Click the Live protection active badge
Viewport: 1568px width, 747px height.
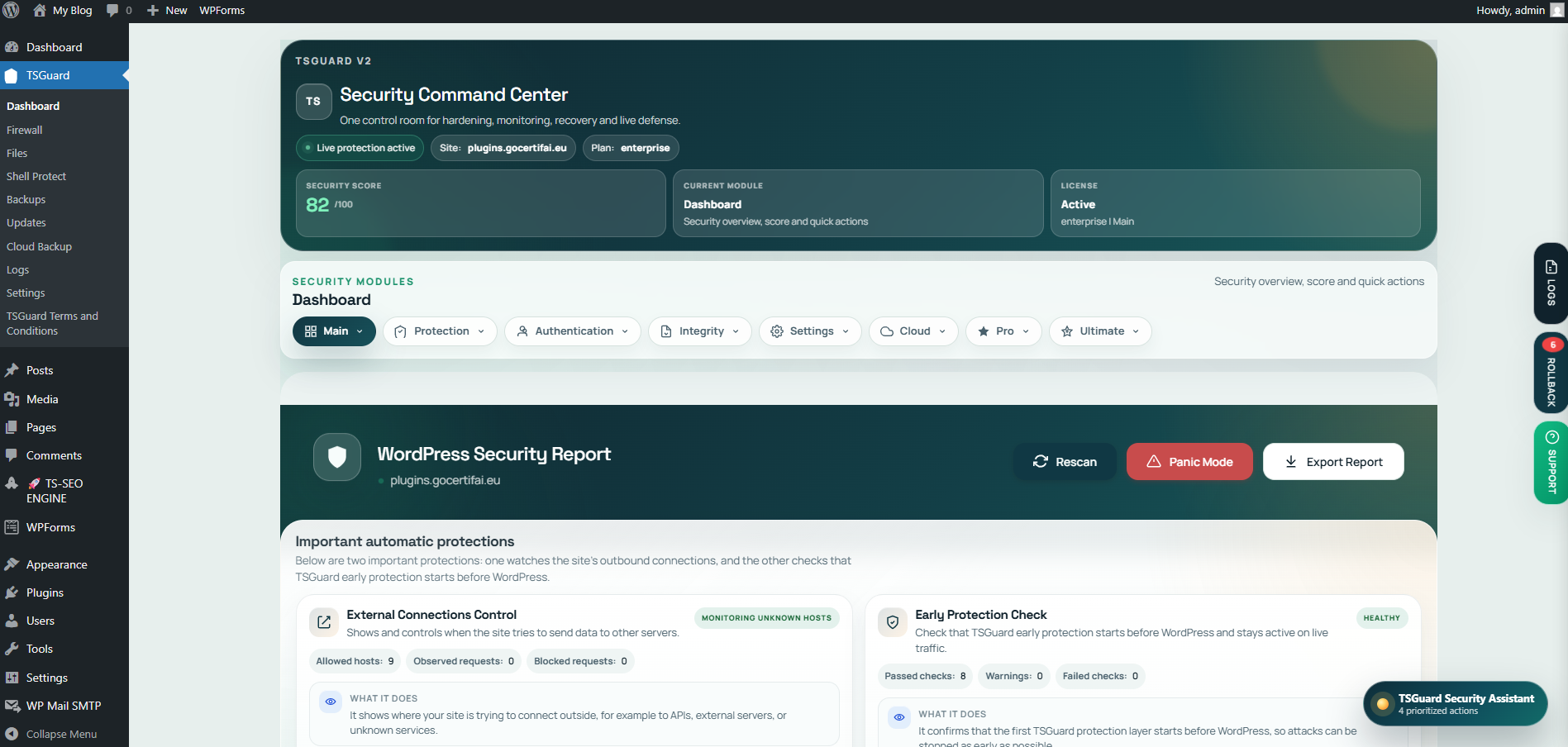(x=360, y=148)
